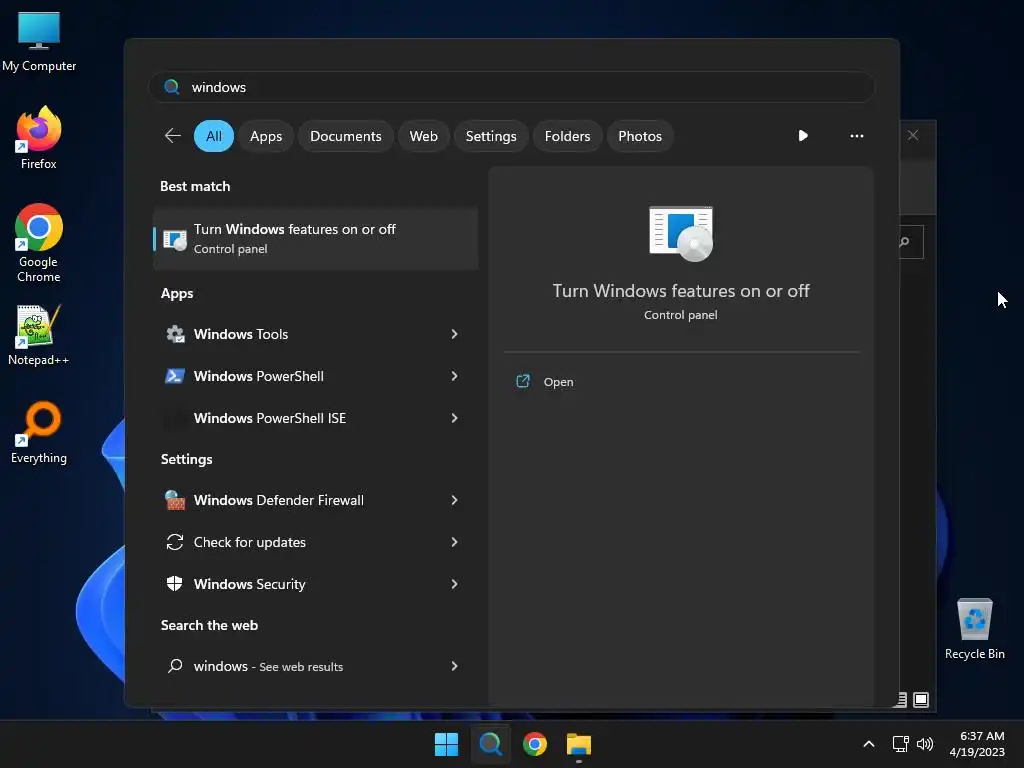Viewport: 1024px width, 768px height.
Task: Expand Windows PowerShell ISE result chevron
Action: point(455,418)
